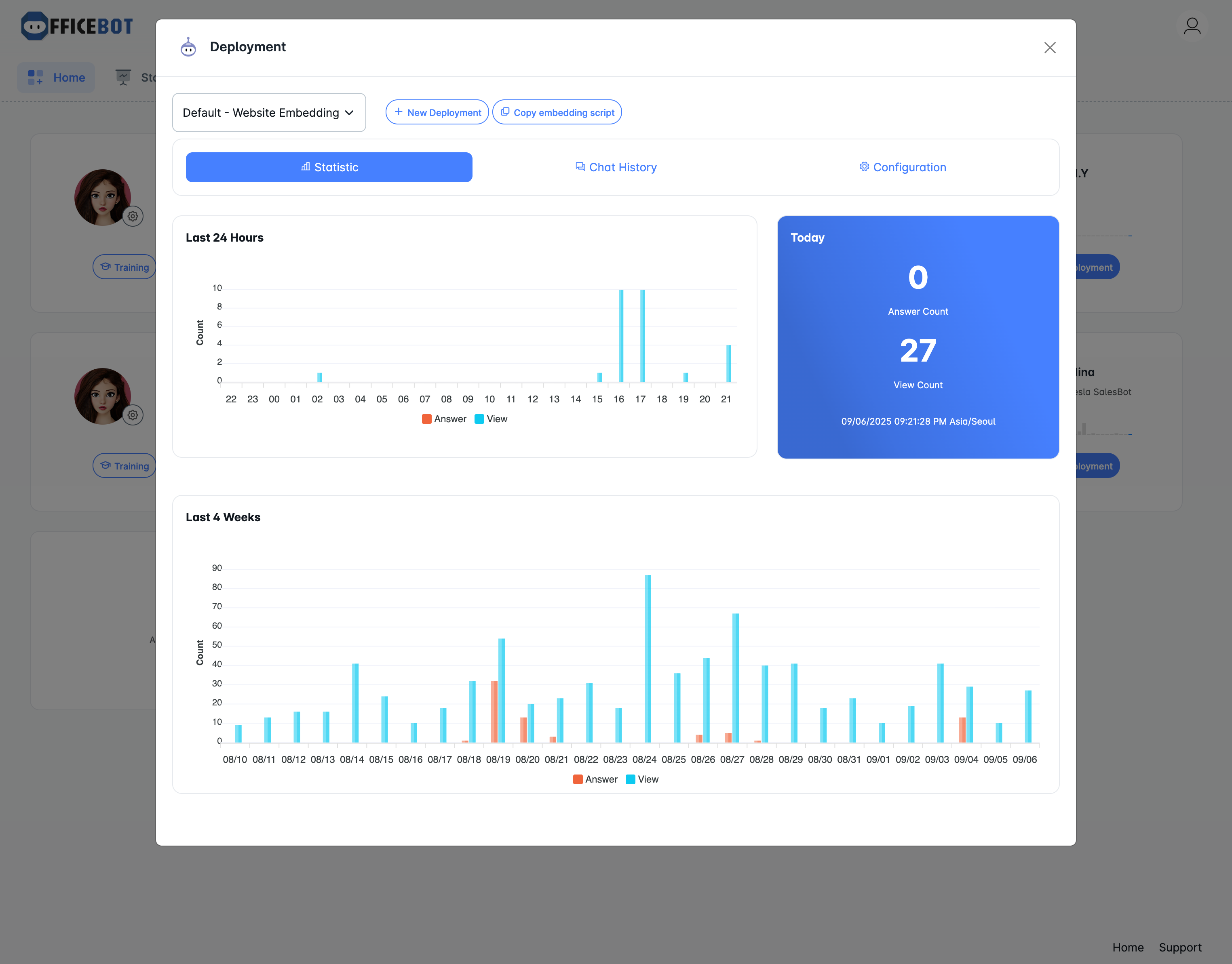Image resolution: width=1232 pixels, height=964 pixels.
Task: Click the 09/06 label on weekly chart axis
Action: click(x=1025, y=759)
